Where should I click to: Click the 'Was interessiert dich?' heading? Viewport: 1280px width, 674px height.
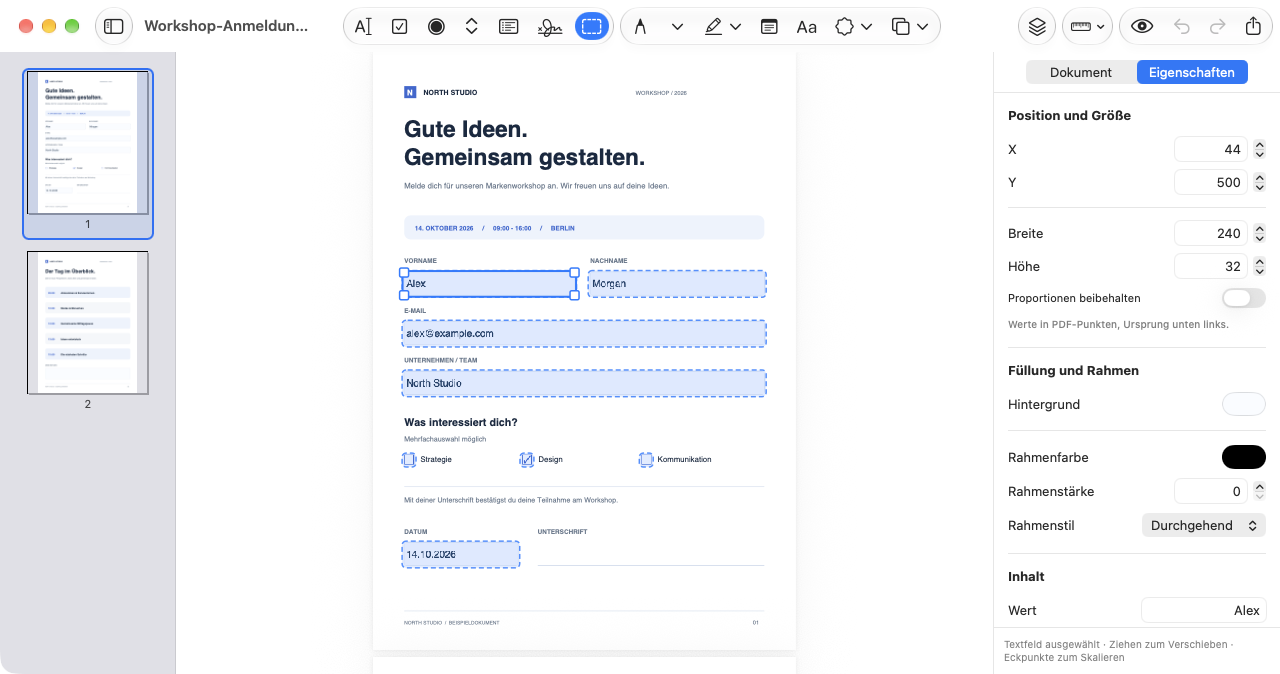[461, 423]
